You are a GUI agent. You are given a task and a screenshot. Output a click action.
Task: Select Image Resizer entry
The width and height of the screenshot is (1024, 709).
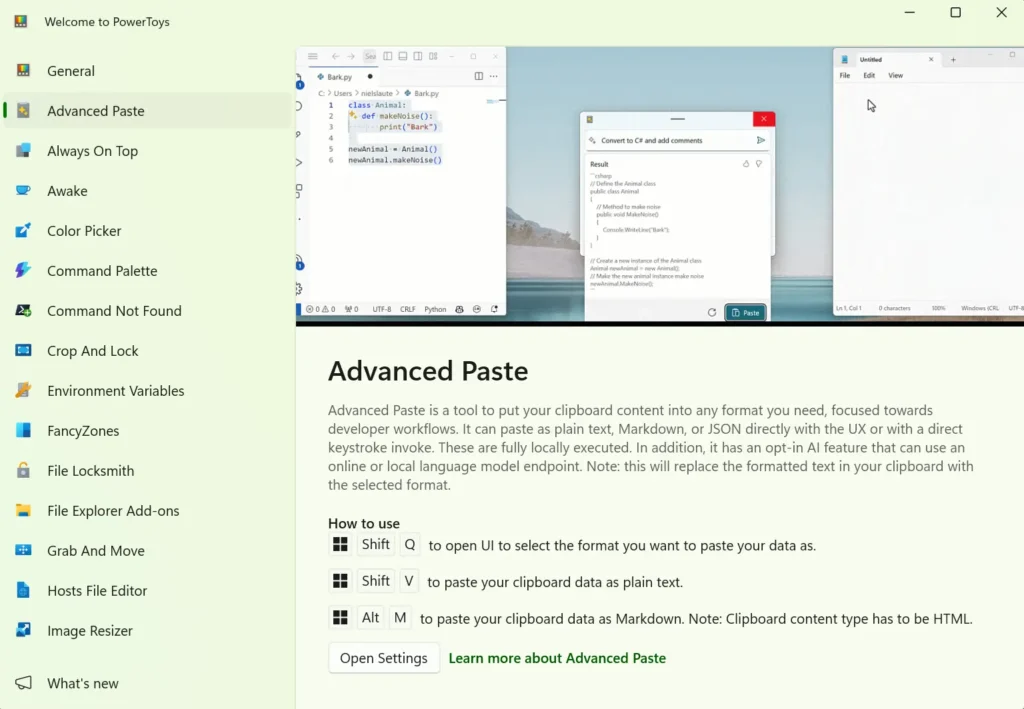tap(148, 630)
